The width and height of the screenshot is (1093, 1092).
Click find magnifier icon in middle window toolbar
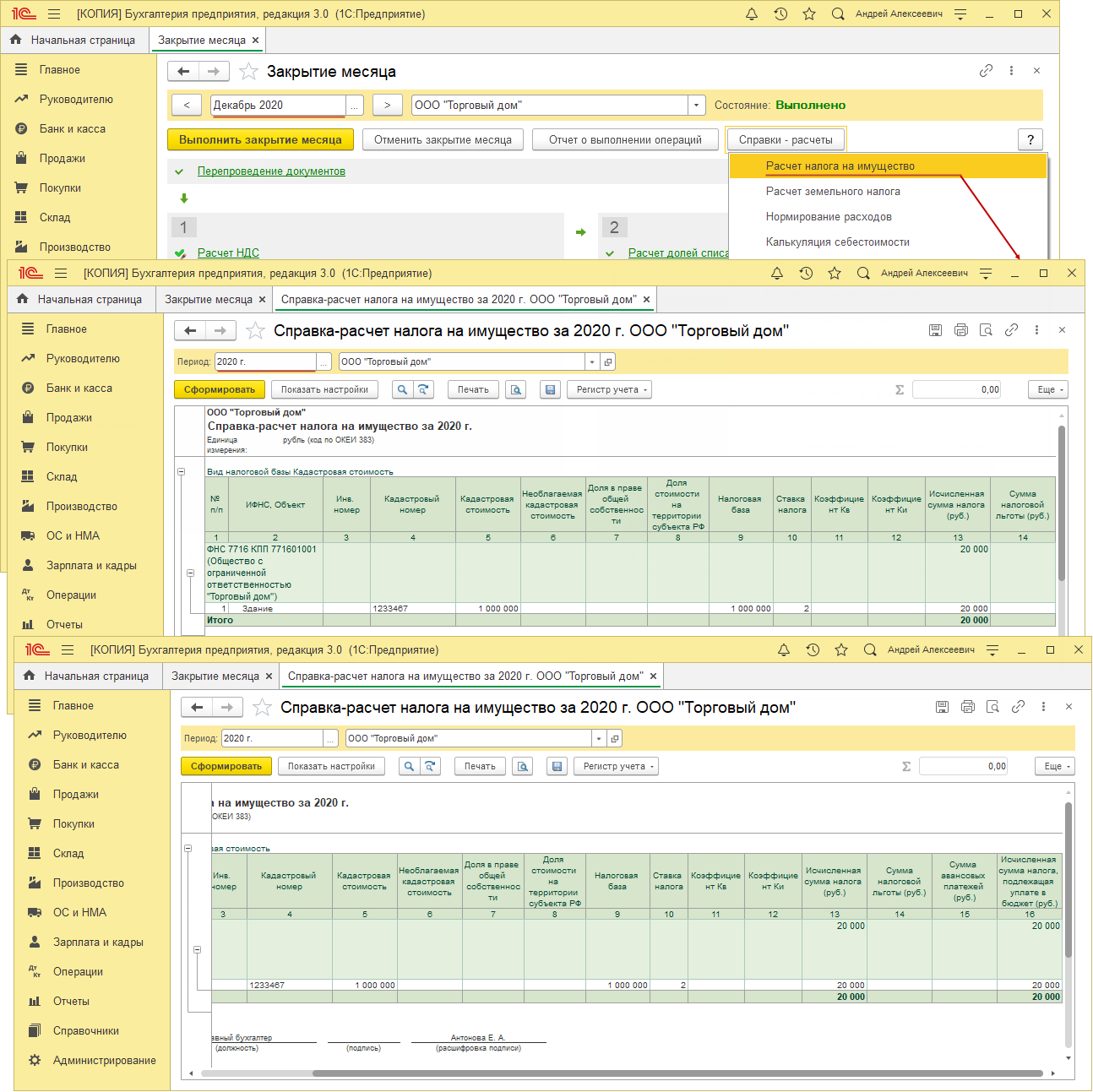pos(403,390)
